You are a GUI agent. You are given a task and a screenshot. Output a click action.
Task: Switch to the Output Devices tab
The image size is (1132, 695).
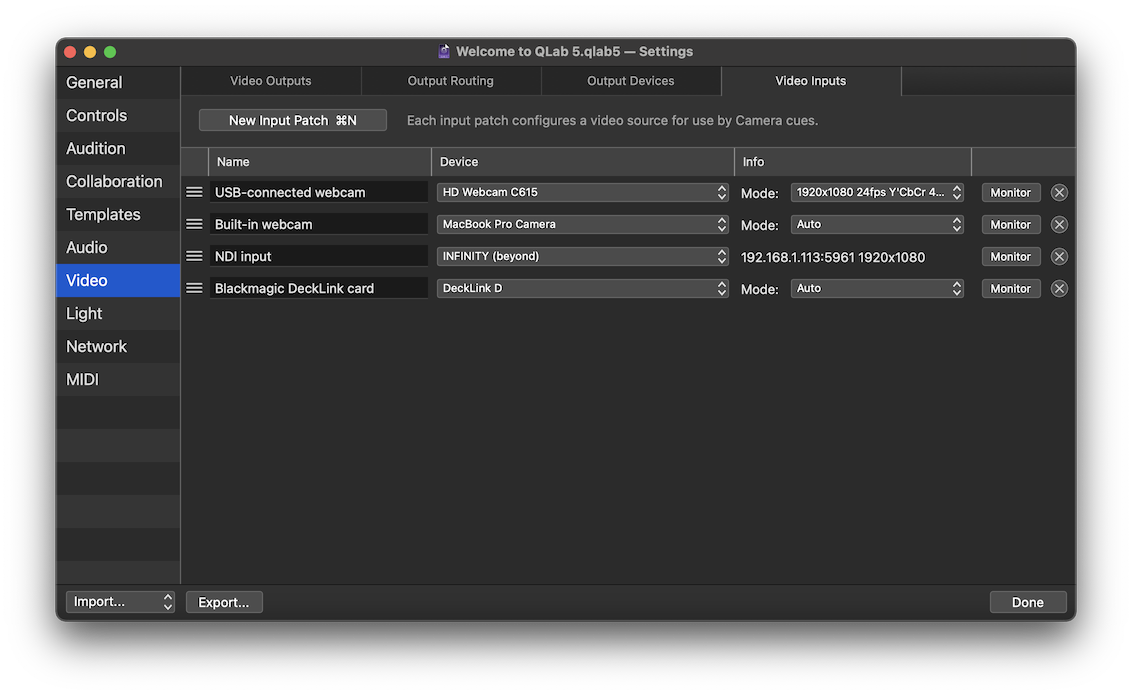(x=631, y=81)
